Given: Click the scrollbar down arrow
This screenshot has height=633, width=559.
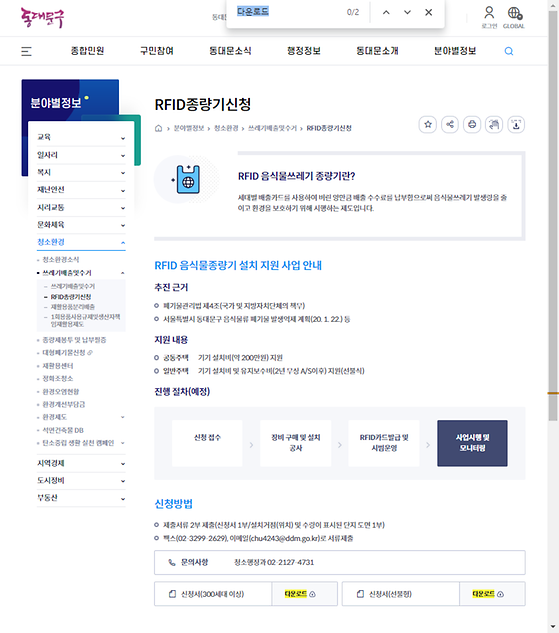Looking at the screenshot, I should coord(553,627).
